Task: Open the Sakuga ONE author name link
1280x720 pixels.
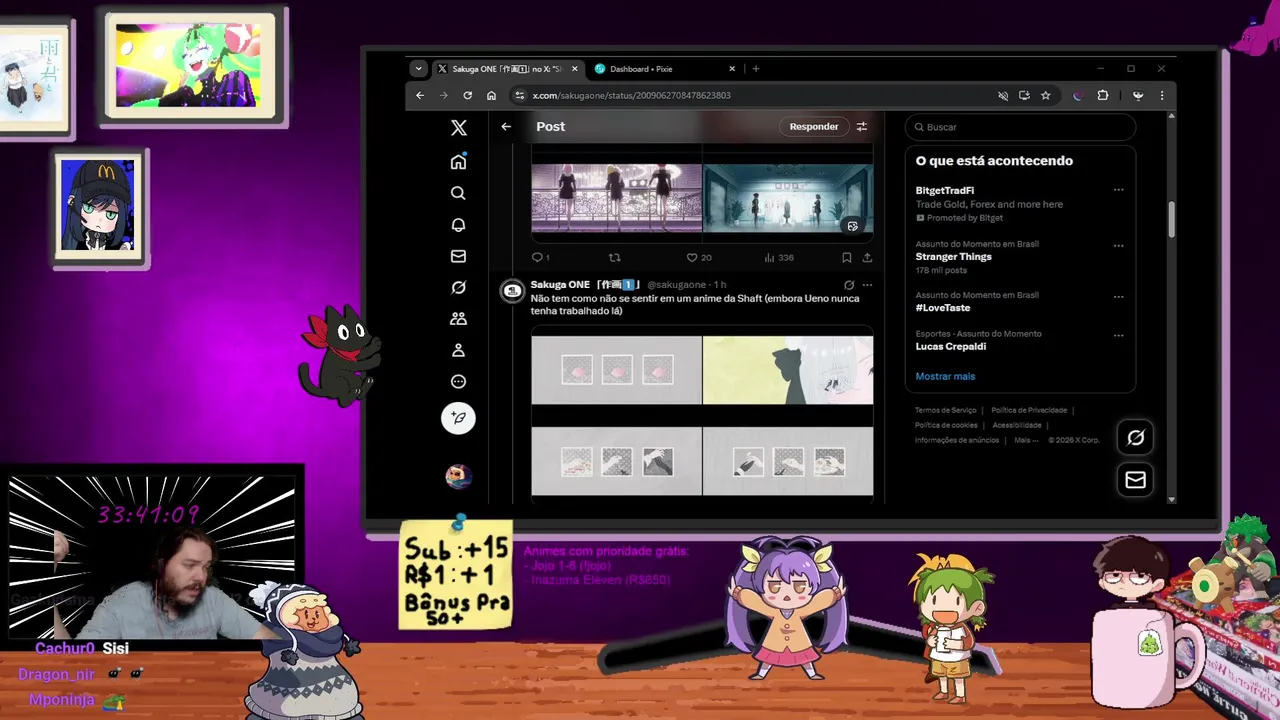Action: coord(586,285)
